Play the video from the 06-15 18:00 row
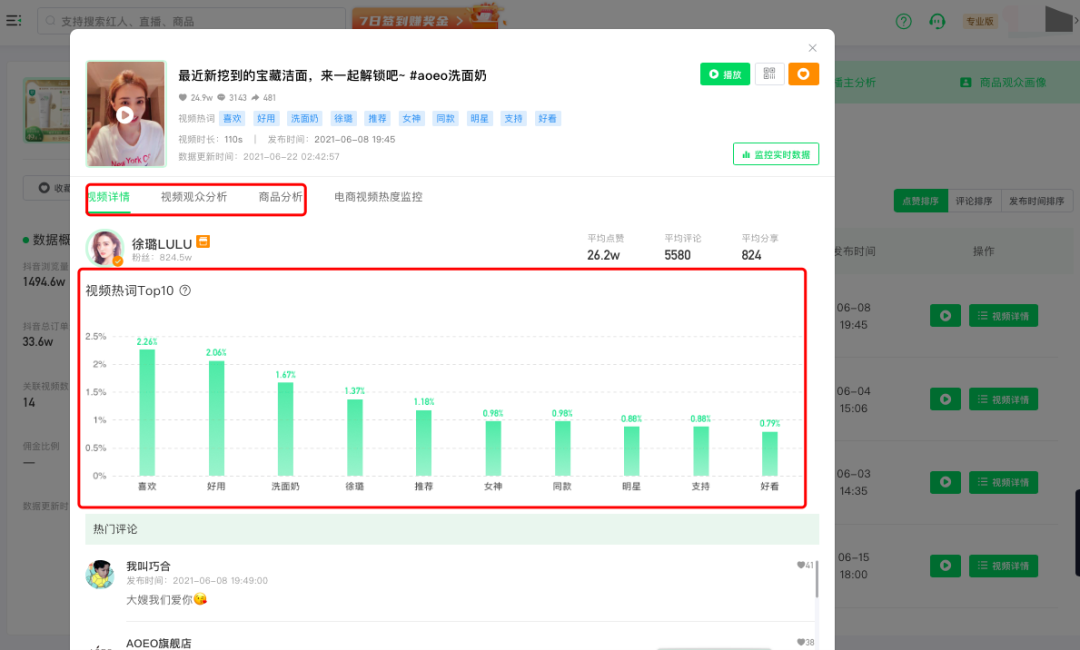 [945, 565]
